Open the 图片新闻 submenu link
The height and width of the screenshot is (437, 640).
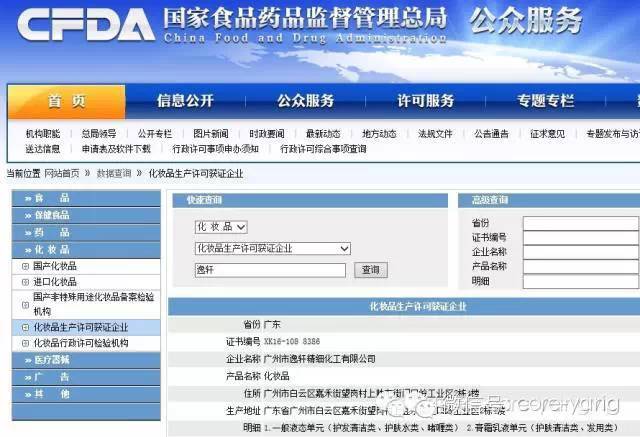coord(211,134)
